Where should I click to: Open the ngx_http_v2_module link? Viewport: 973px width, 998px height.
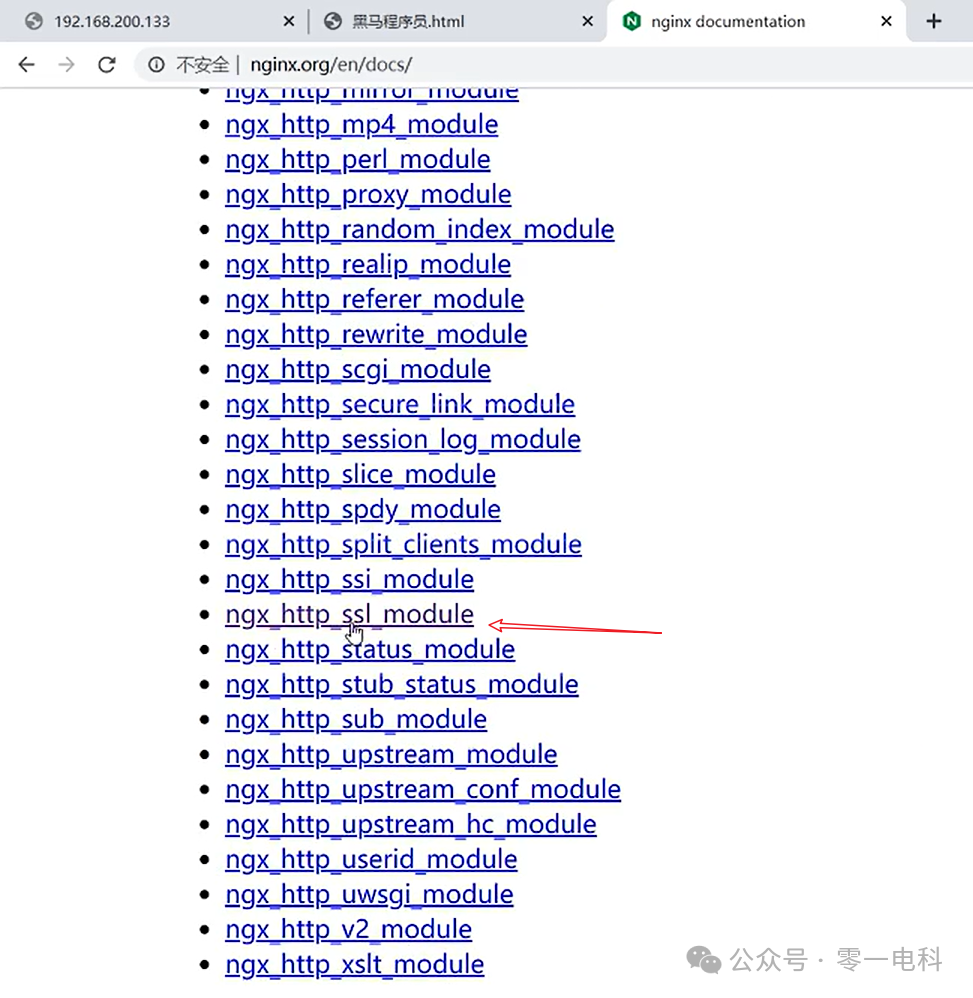(x=348, y=929)
